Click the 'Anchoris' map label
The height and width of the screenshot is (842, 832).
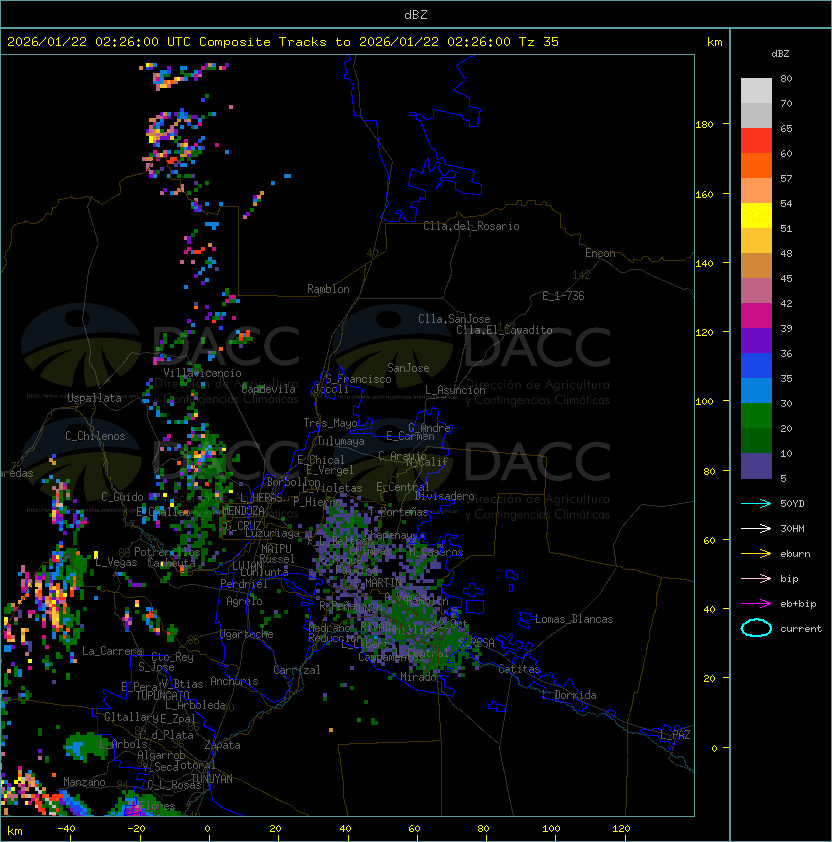click(x=234, y=681)
